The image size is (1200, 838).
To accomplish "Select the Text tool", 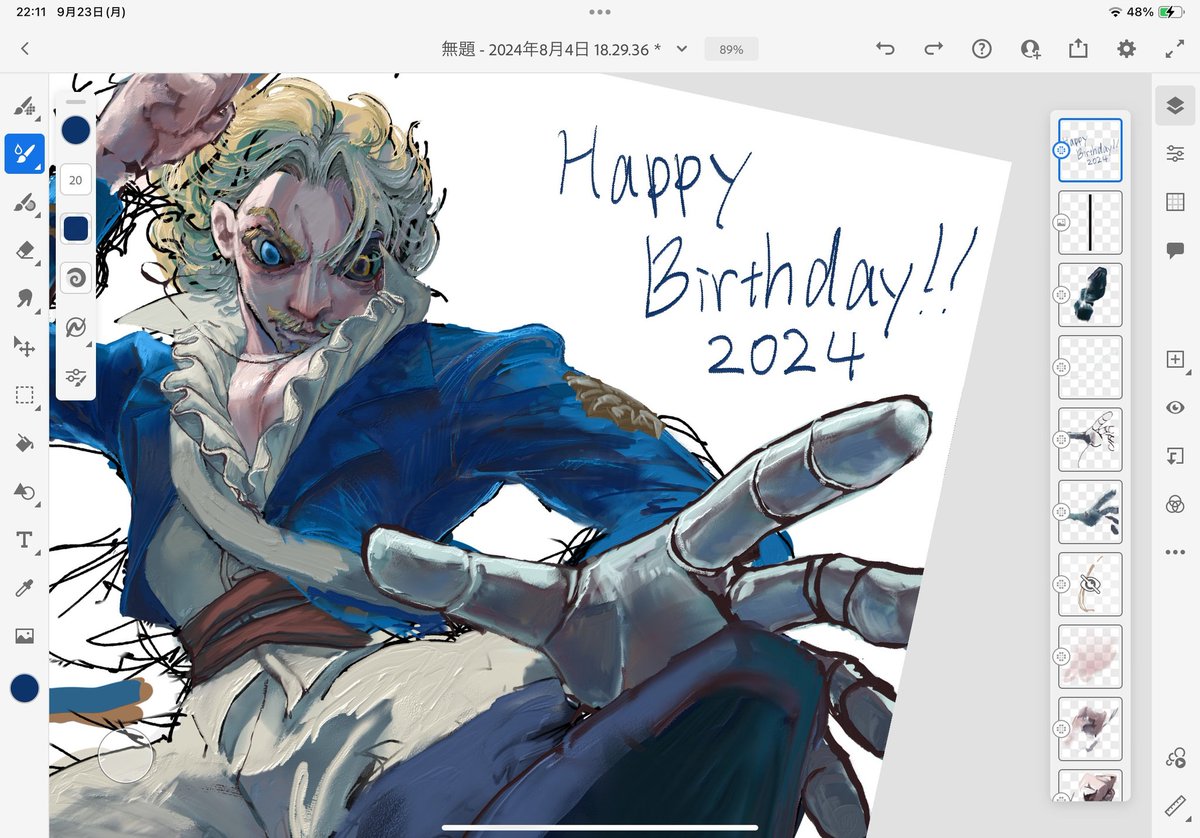I will pyautogui.click(x=24, y=540).
